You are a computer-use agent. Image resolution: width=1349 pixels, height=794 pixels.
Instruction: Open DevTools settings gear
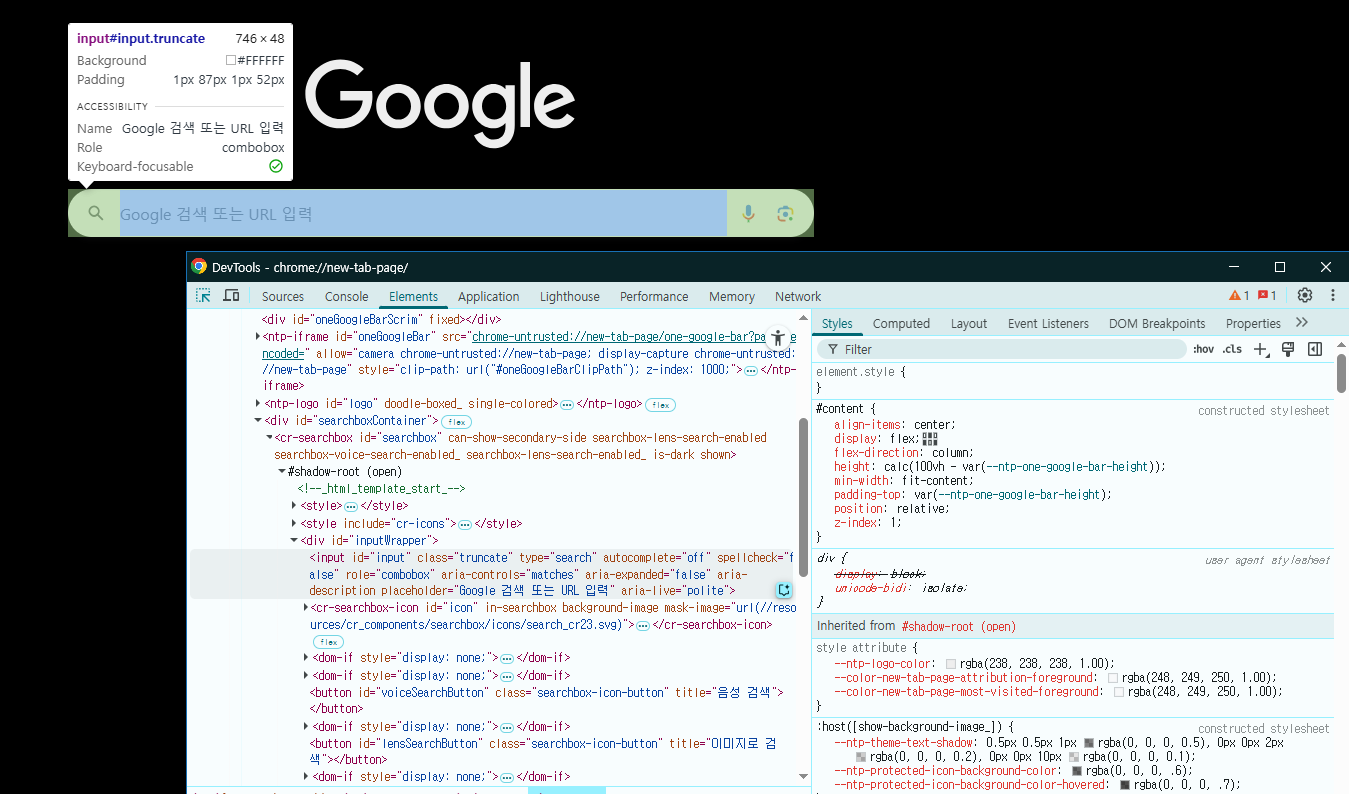[x=1305, y=296]
